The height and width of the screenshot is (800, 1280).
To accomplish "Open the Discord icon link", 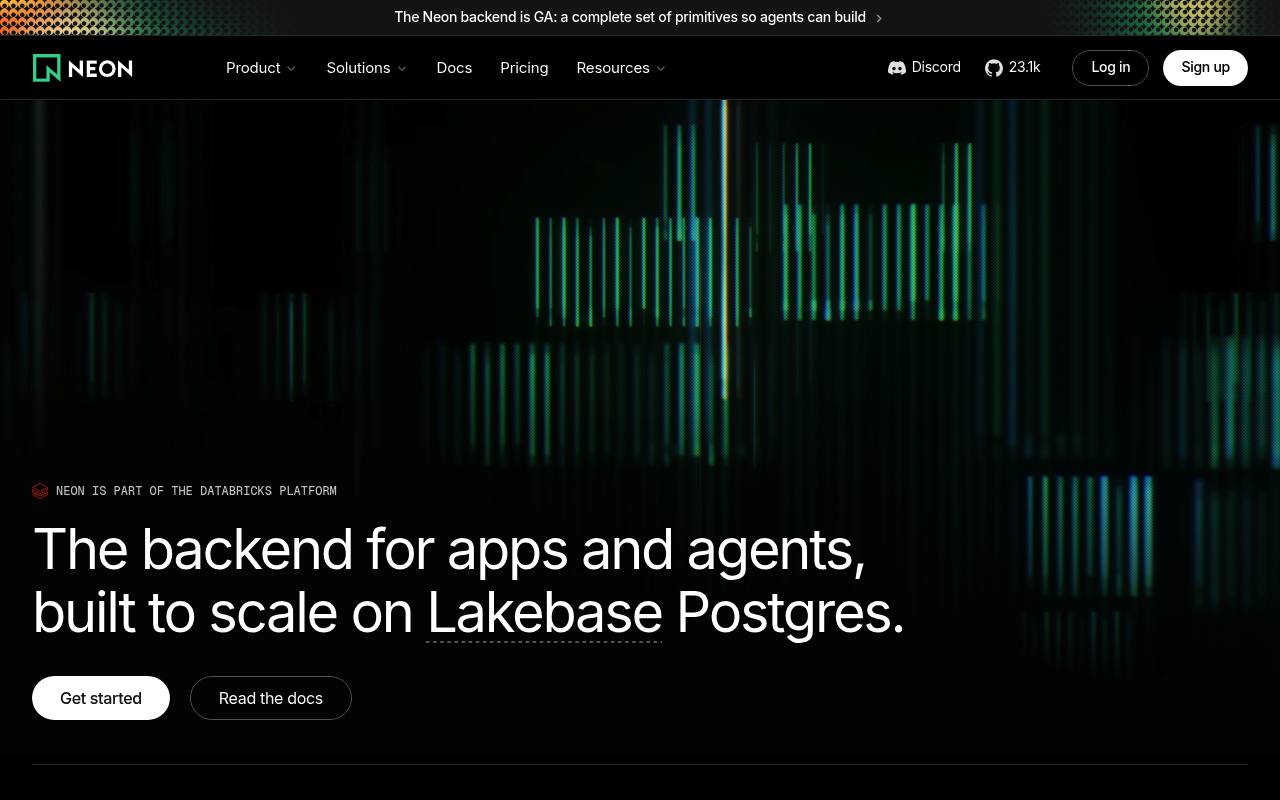I will [x=897, y=68].
